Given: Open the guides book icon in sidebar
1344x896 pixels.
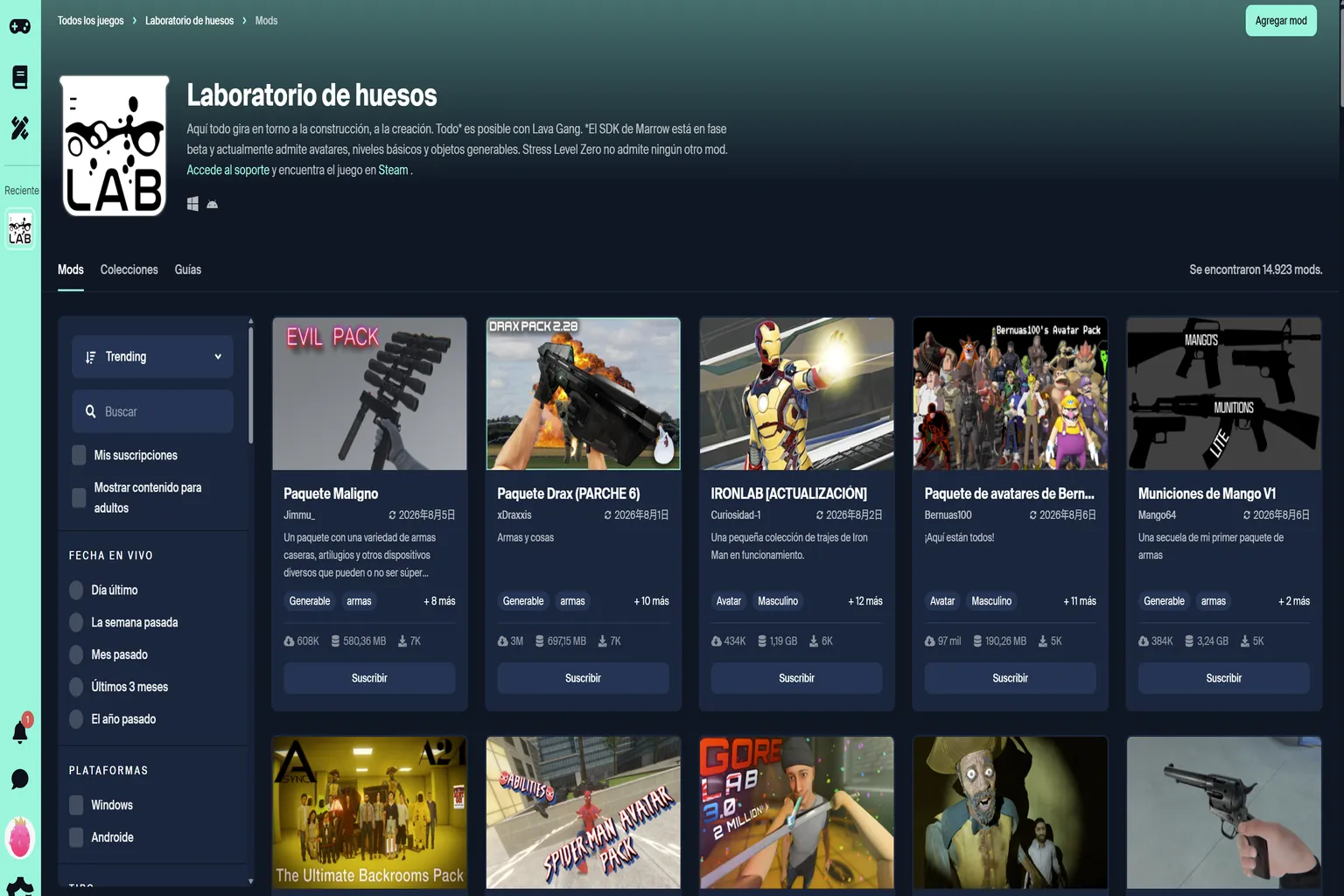Looking at the screenshot, I should coord(20,77).
